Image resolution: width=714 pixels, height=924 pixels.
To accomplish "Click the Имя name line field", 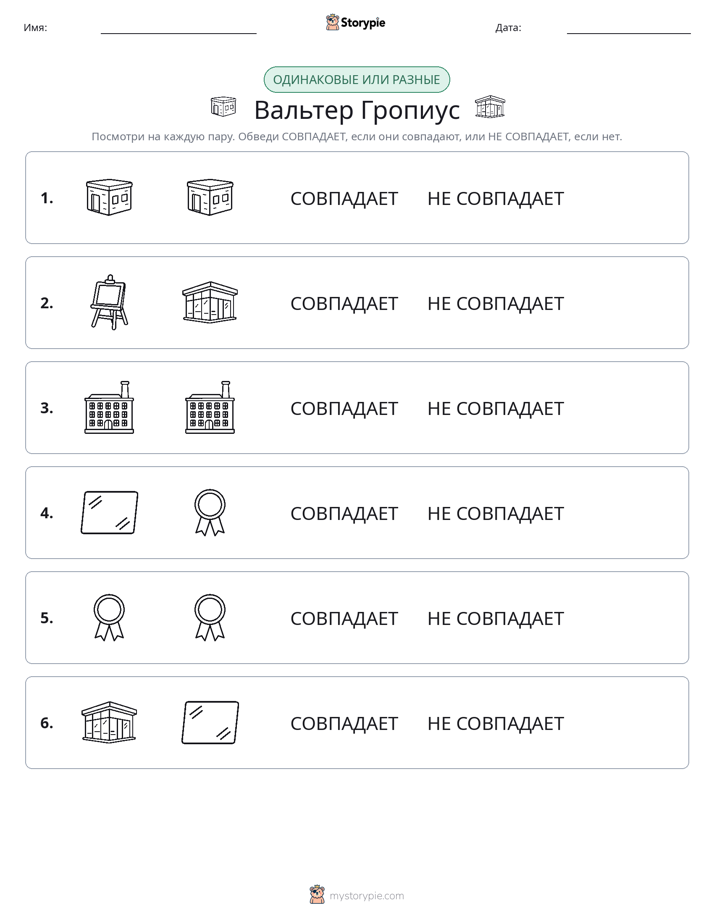I will pos(178,28).
